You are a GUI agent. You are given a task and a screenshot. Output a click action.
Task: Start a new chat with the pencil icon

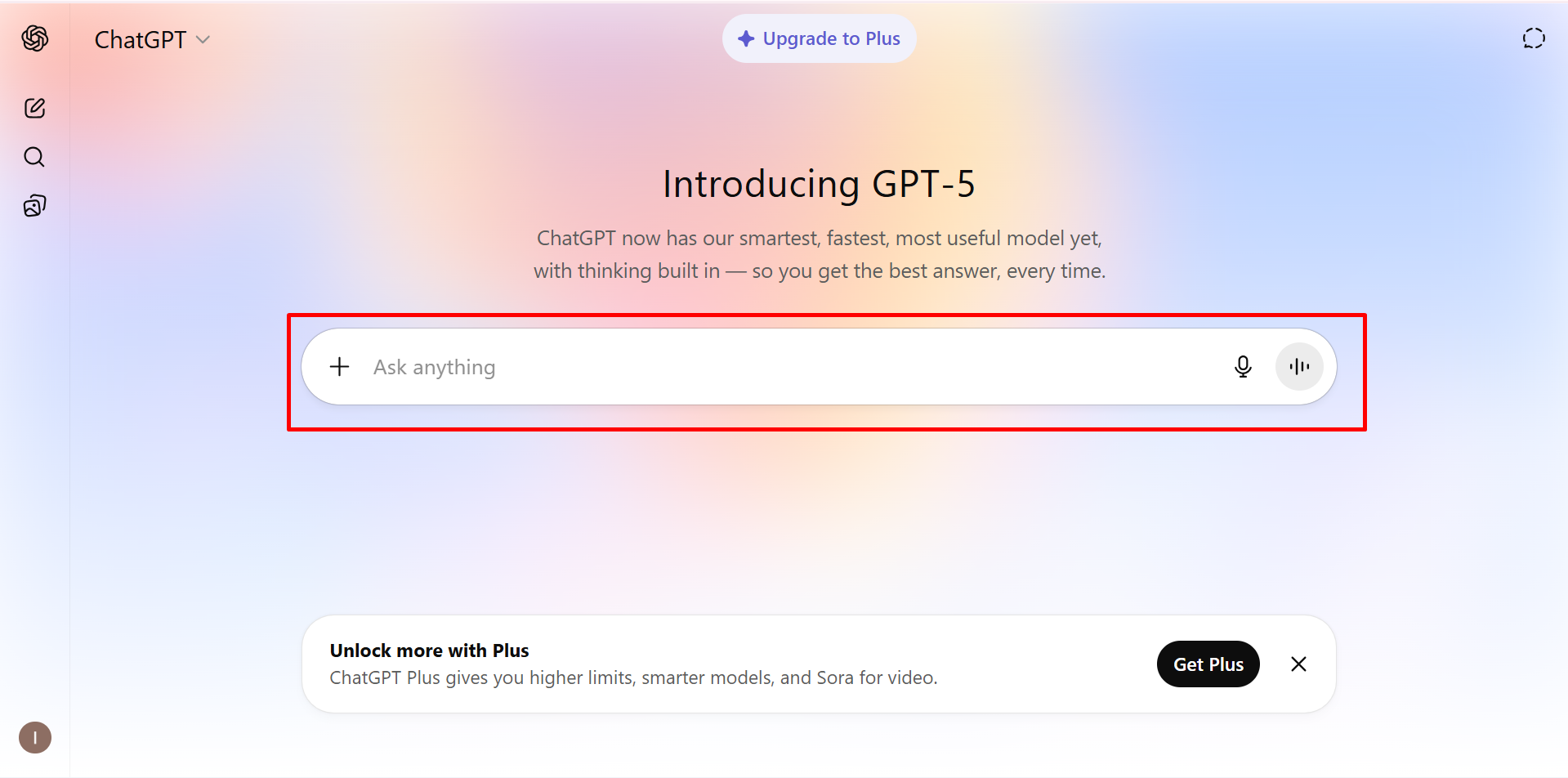point(34,108)
